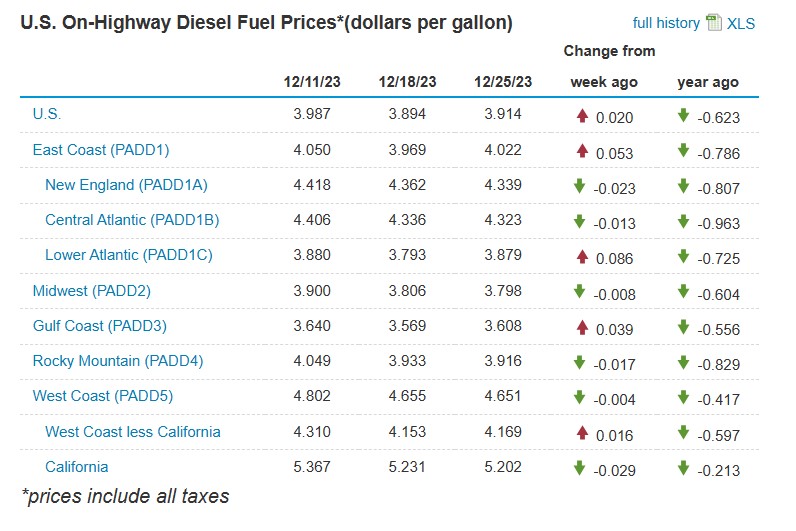Click the XLS download link

[741, 23]
